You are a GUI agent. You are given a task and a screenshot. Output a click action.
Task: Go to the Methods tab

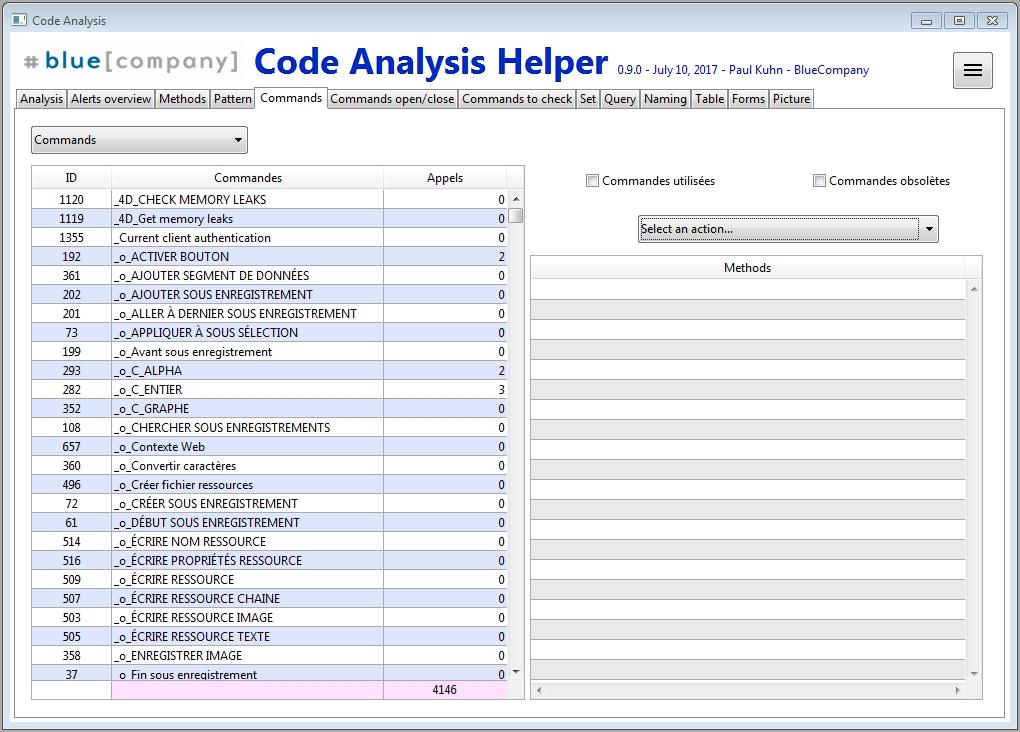pyautogui.click(x=183, y=99)
